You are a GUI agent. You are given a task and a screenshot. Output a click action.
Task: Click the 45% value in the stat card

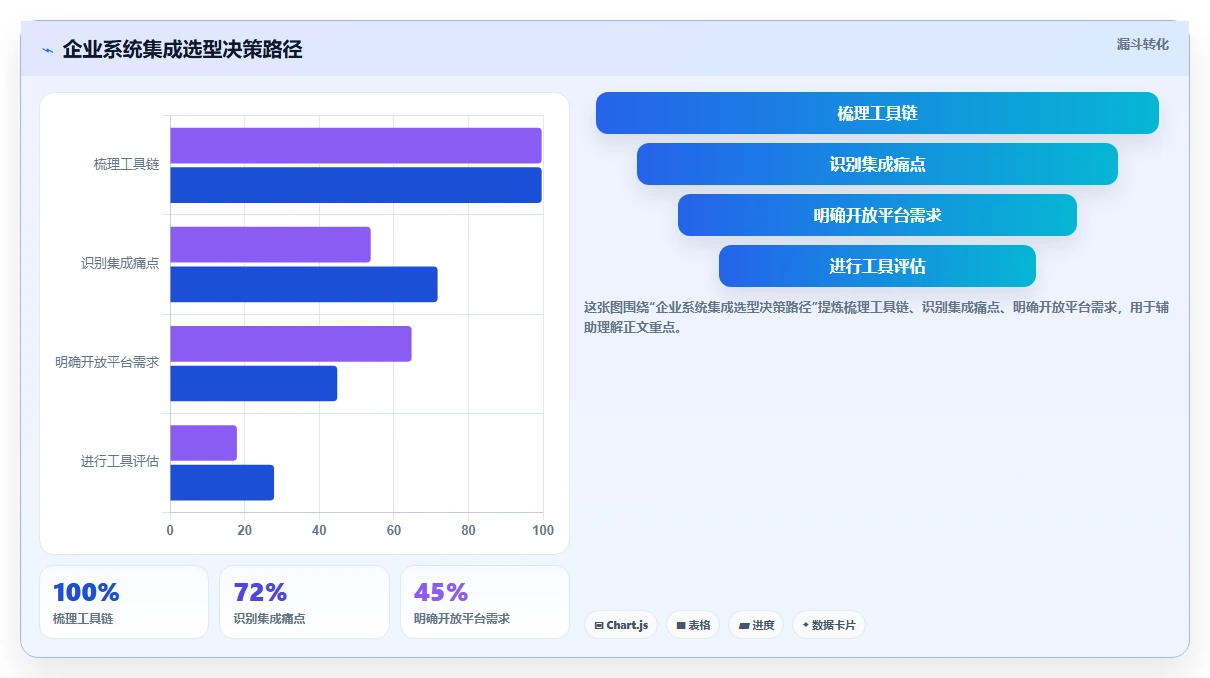[x=441, y=592]
